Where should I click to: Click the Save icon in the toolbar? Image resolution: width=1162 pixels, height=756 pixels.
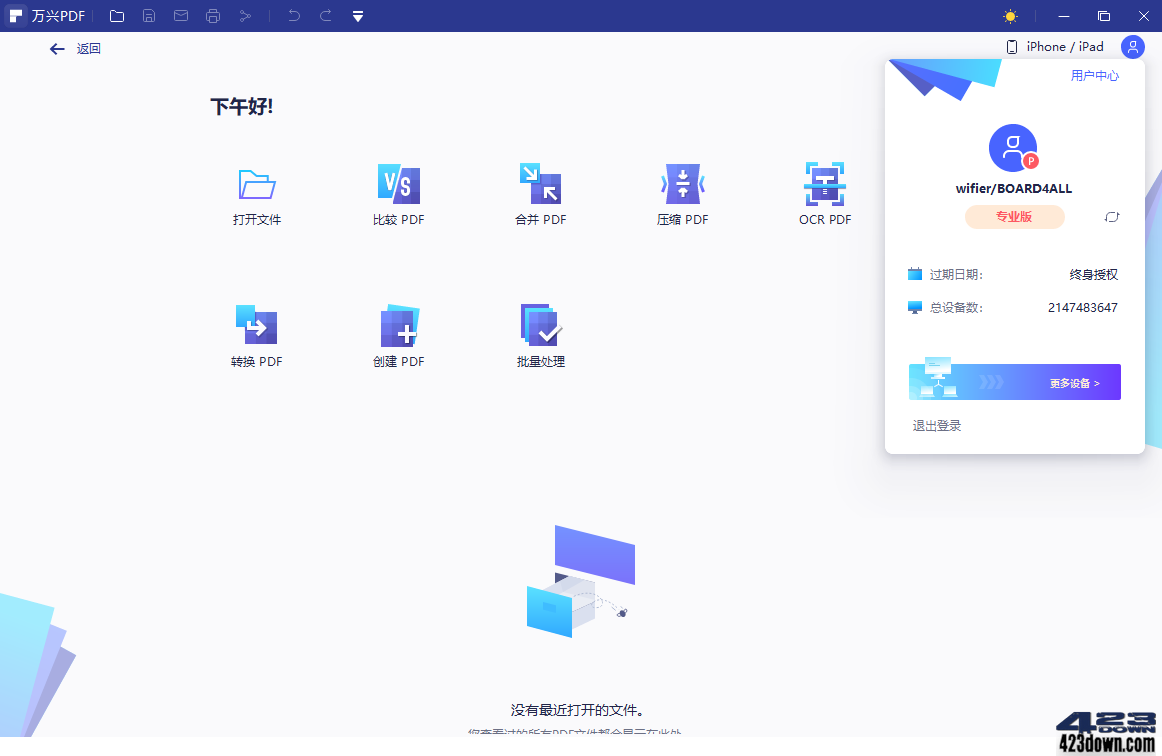tap(149, 16)
